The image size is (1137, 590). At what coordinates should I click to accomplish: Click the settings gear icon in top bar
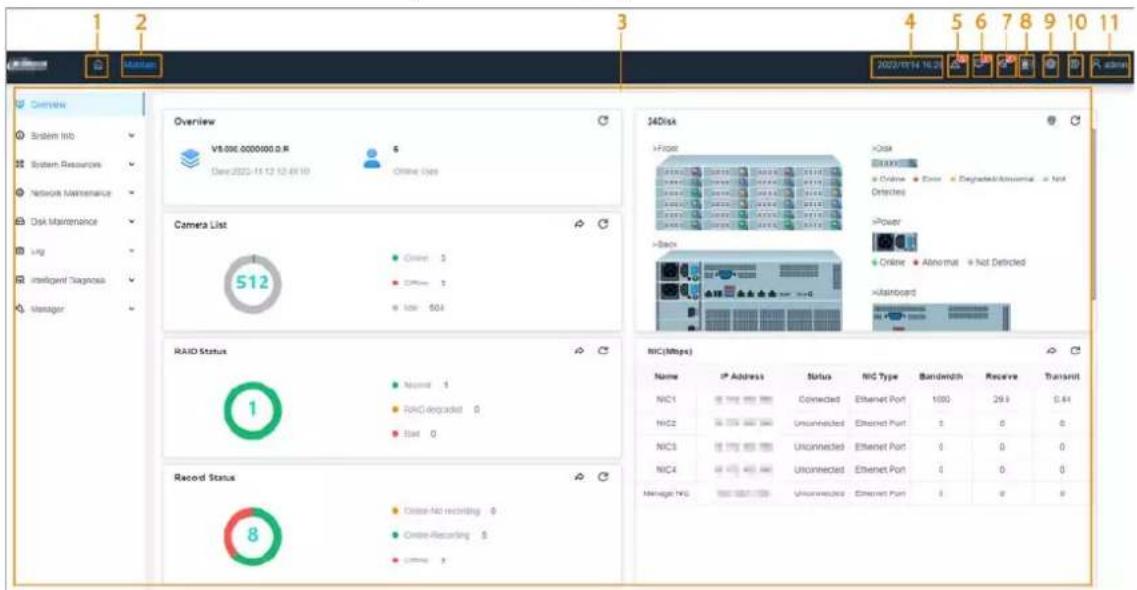click(1051, 65)
